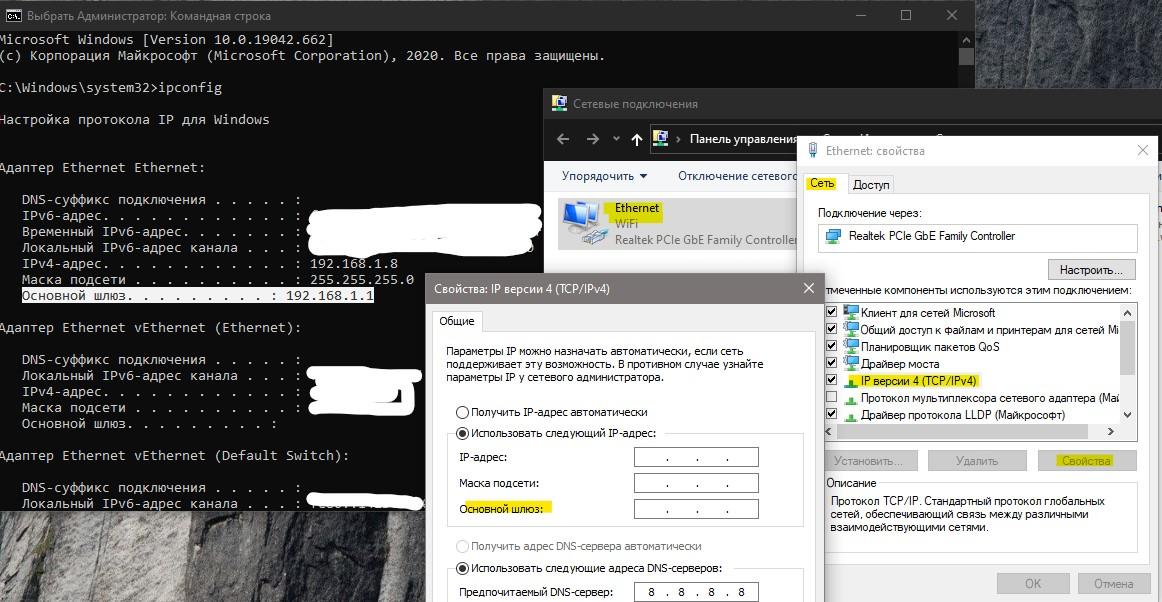Toggle the IP версии 4 (TCP/IPv4) checkbox

pyautogui.click(x=831, y=380)
